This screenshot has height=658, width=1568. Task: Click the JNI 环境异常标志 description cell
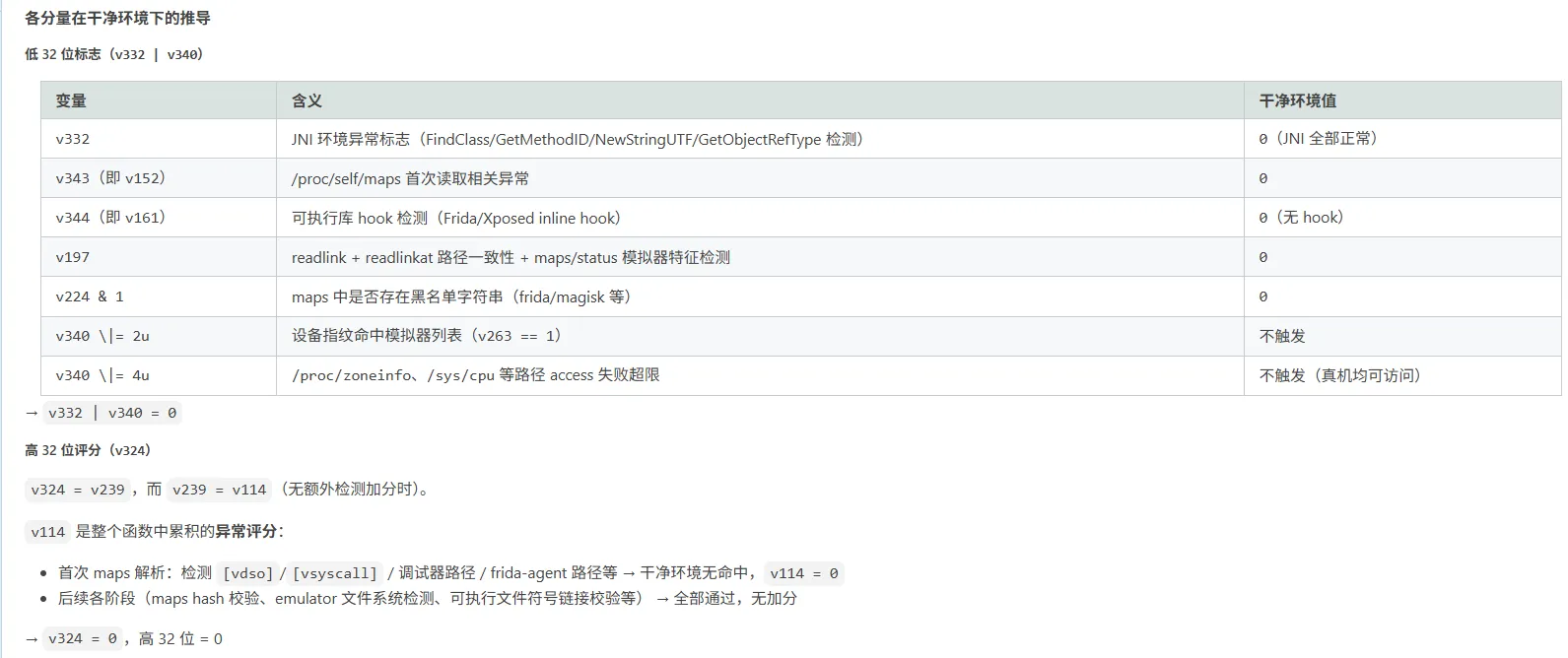(578, 139)
